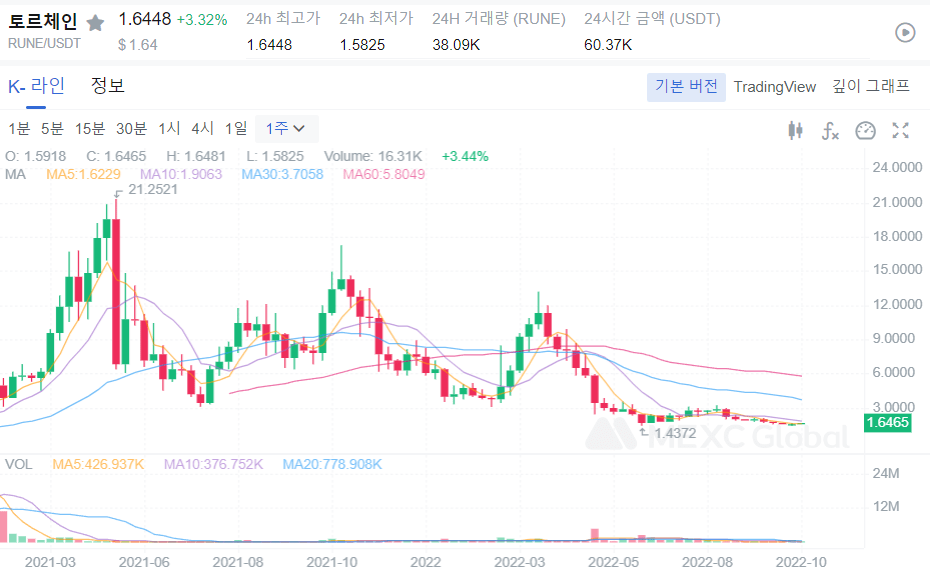
Task: Click the 24시간 금액 value 60.37K
Action: click(608, 45)
